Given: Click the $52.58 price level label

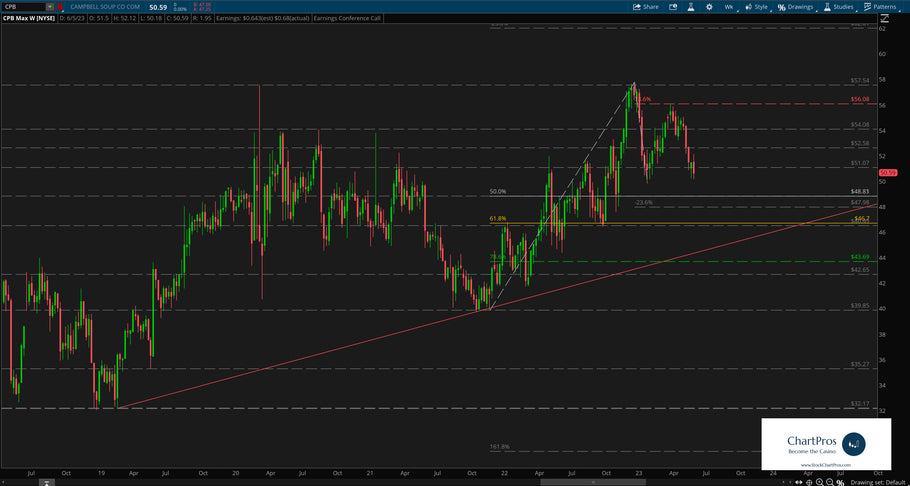Looking at the screenshot, I should 860,143.
